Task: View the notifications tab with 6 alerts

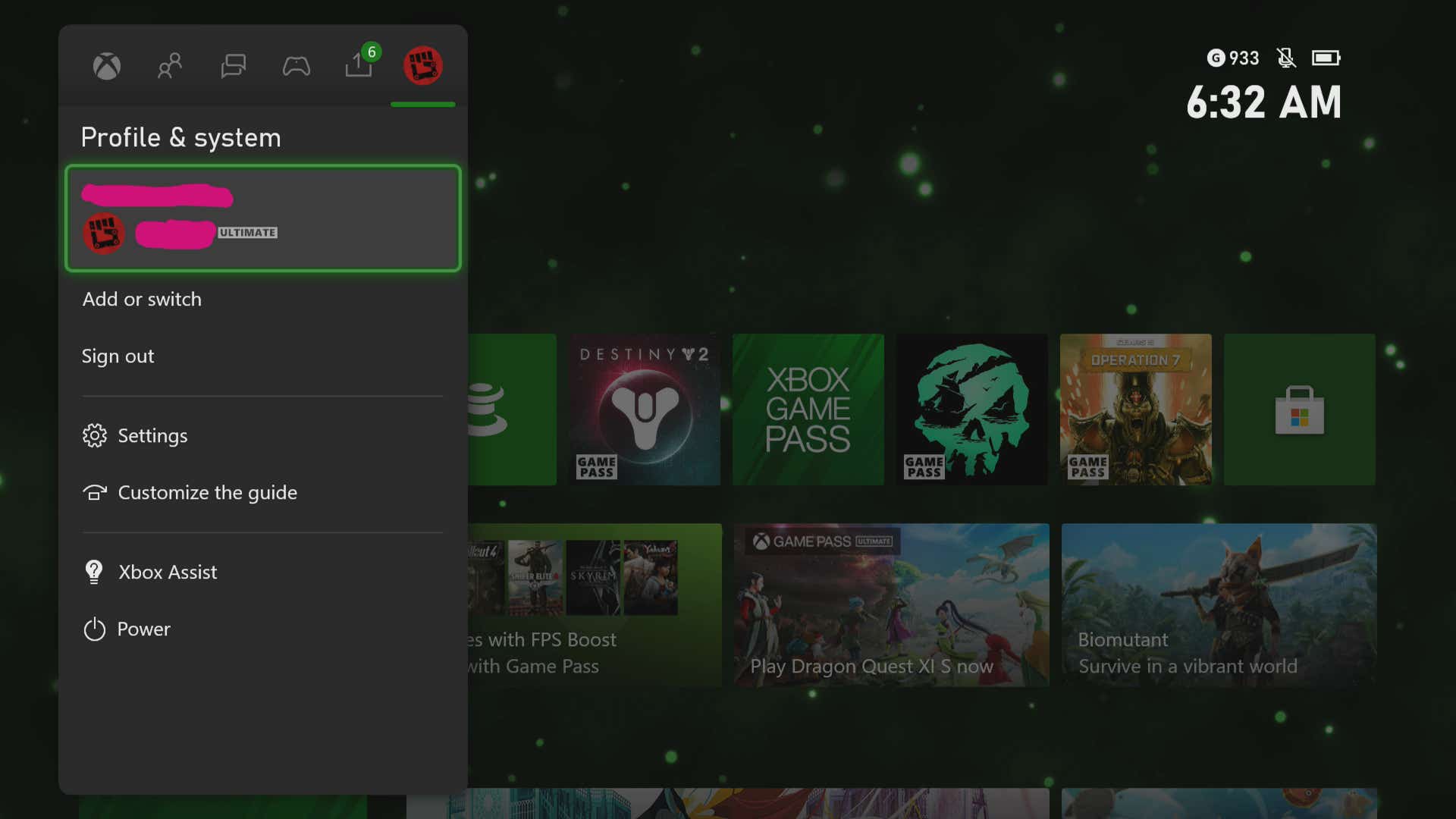Action: pos(359,66)
